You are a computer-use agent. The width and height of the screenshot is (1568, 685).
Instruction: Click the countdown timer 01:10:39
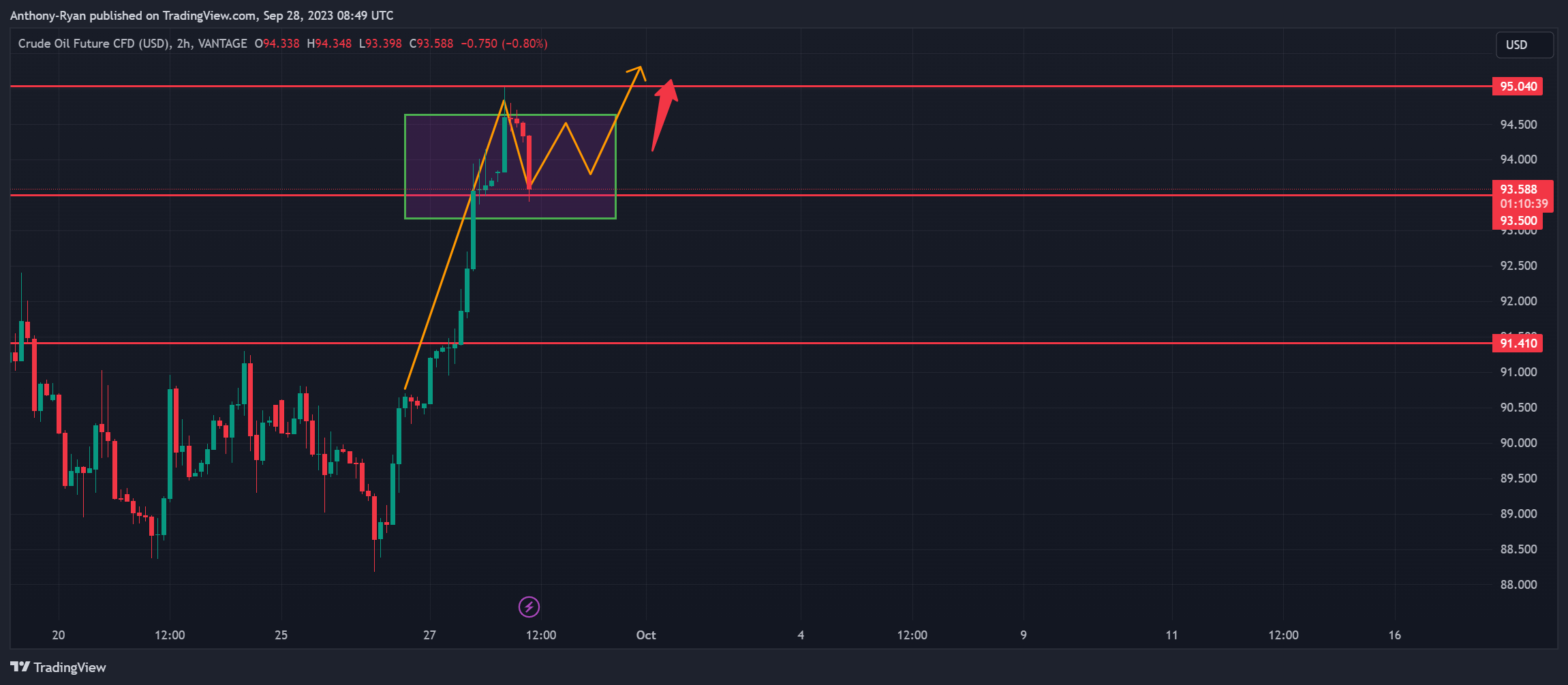[x=1524, y=204]
